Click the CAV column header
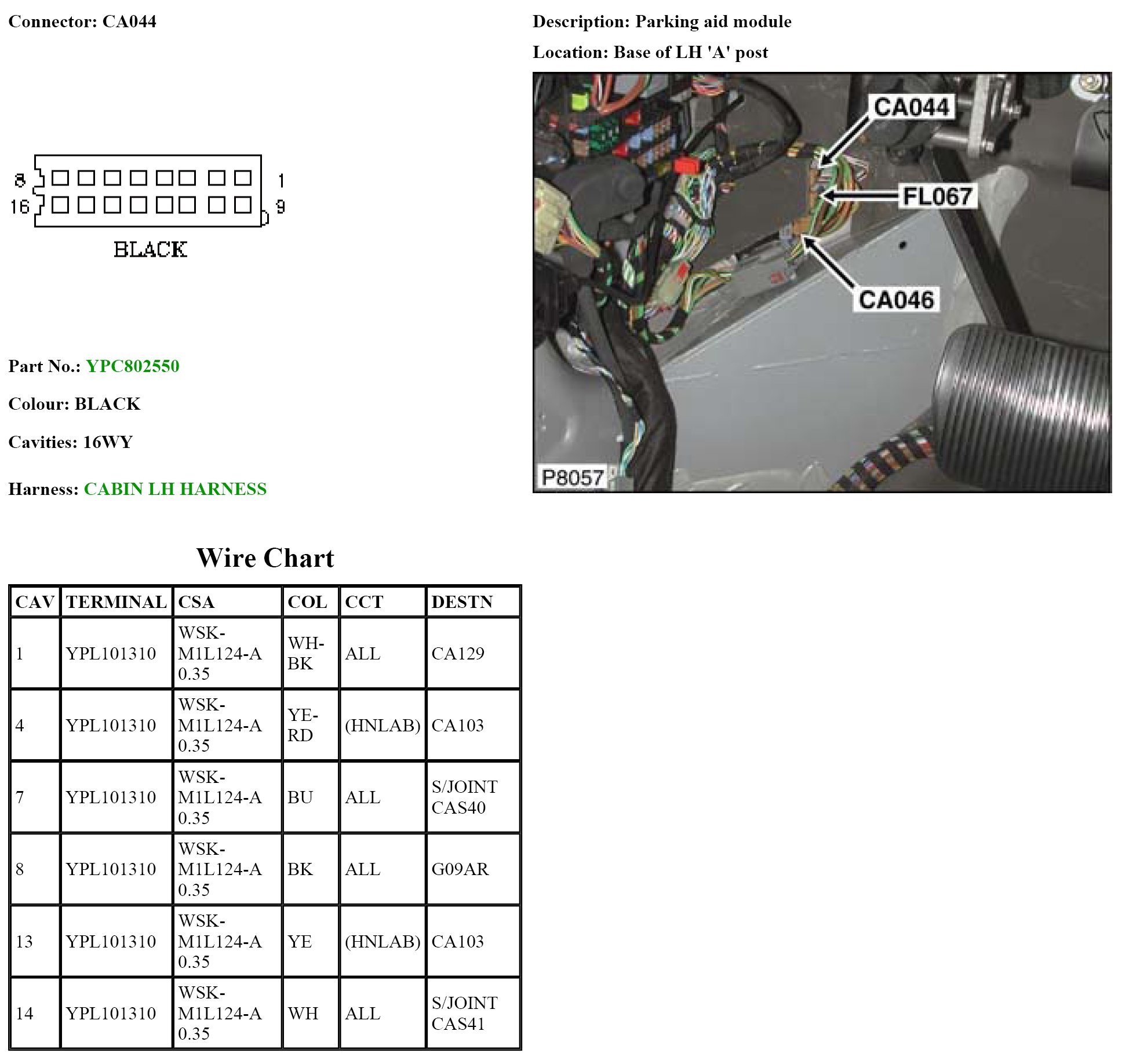This screenshot has width=1129, height=1064. pos(35,602)
